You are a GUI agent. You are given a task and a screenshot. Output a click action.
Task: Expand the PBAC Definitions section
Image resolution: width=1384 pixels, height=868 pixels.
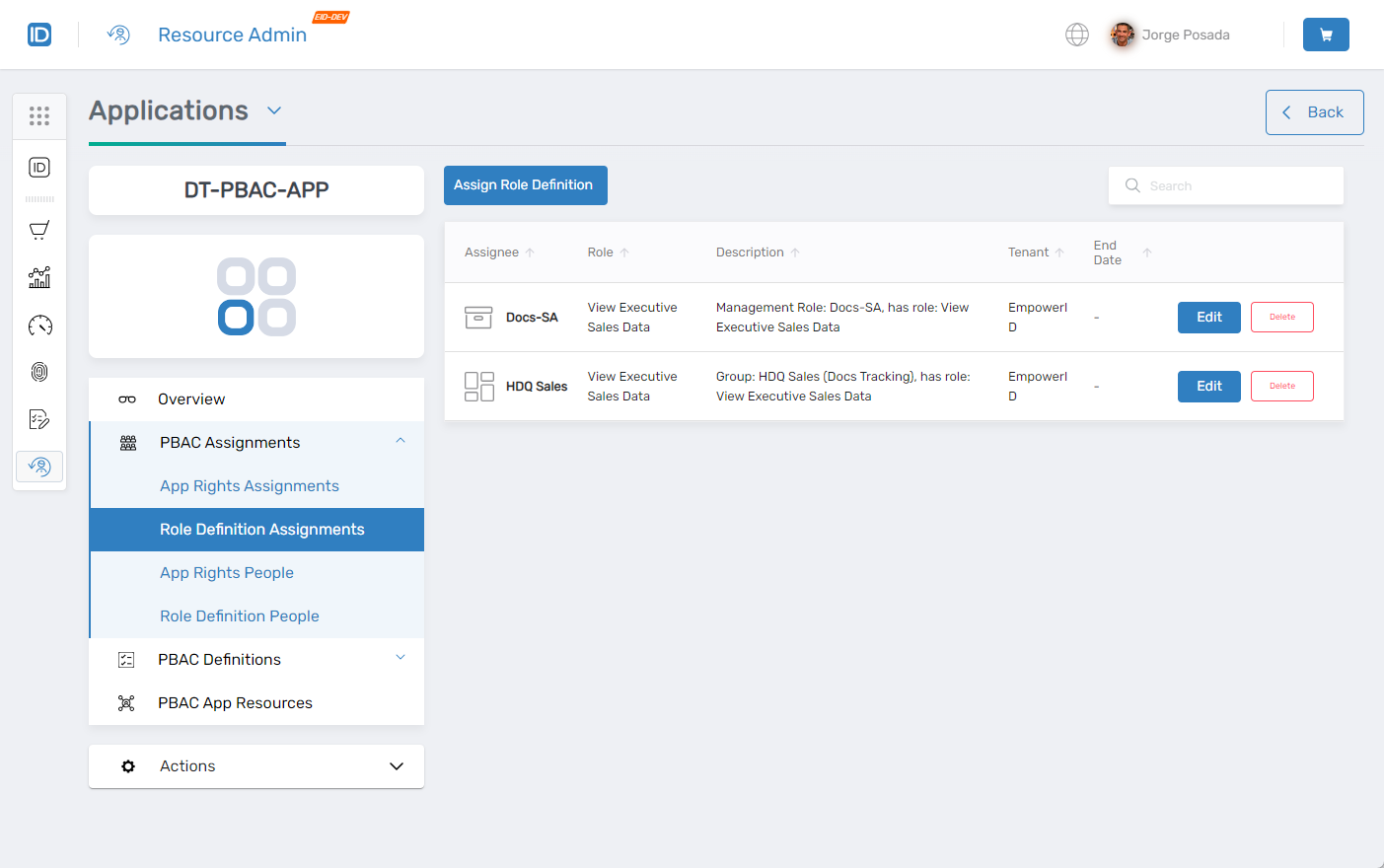(x=401, y=659)
